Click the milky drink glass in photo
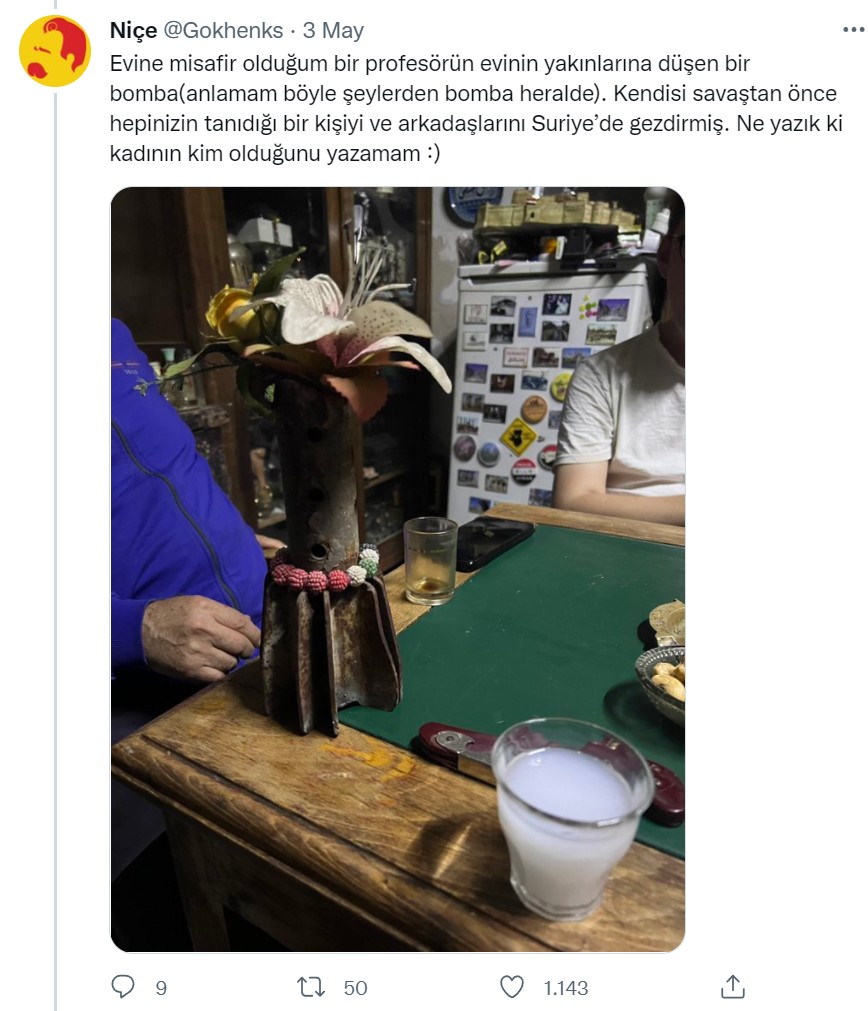This screenshot has width=868, height=1011. 571,818
